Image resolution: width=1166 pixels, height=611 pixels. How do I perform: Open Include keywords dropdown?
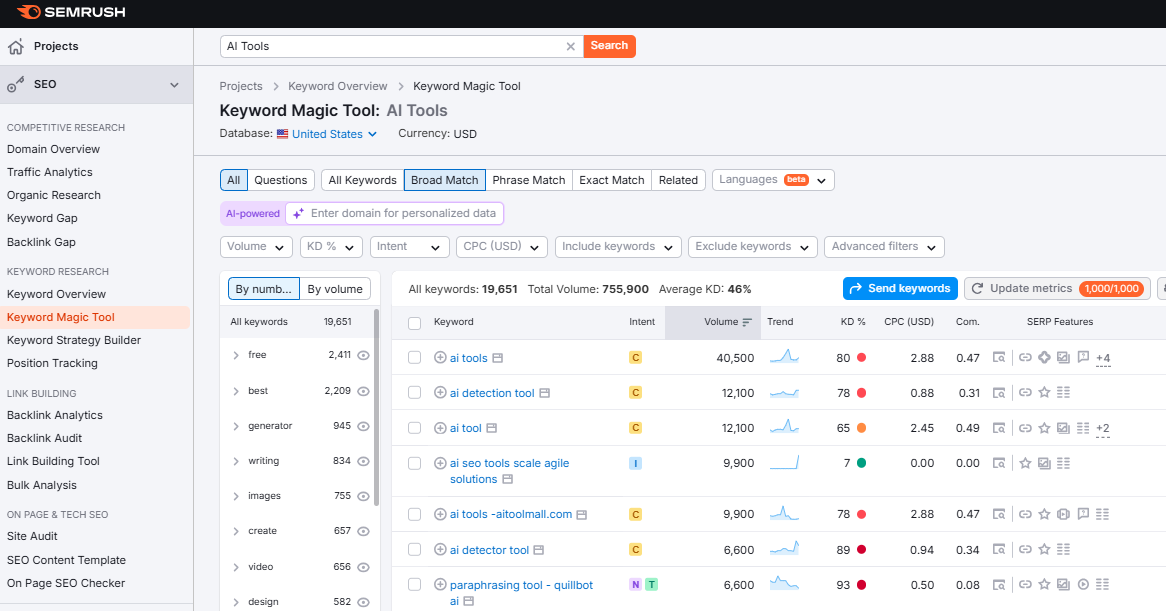(618, 247)
